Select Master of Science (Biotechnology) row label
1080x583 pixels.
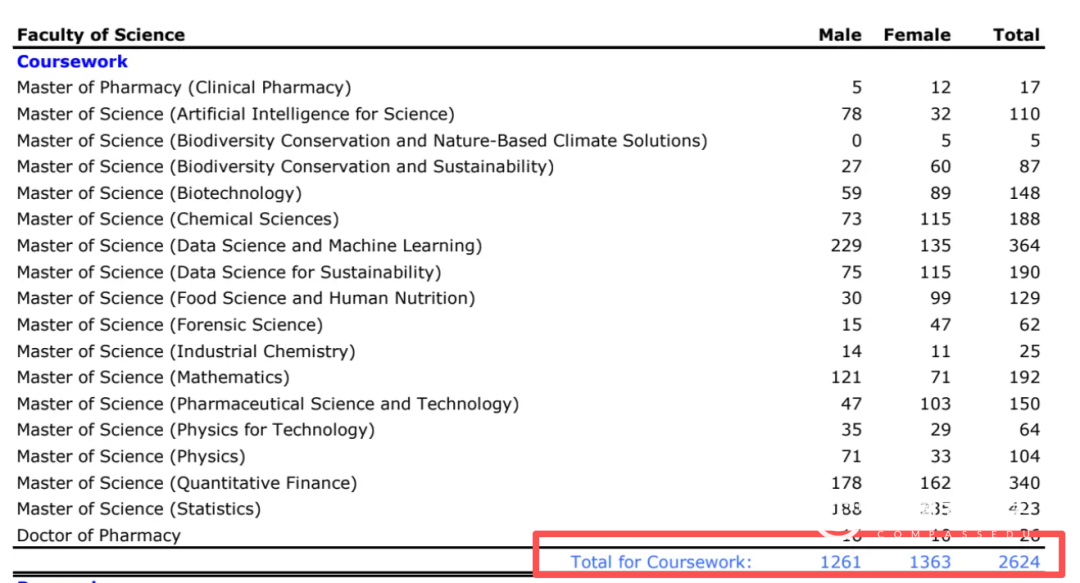[159, 193]
